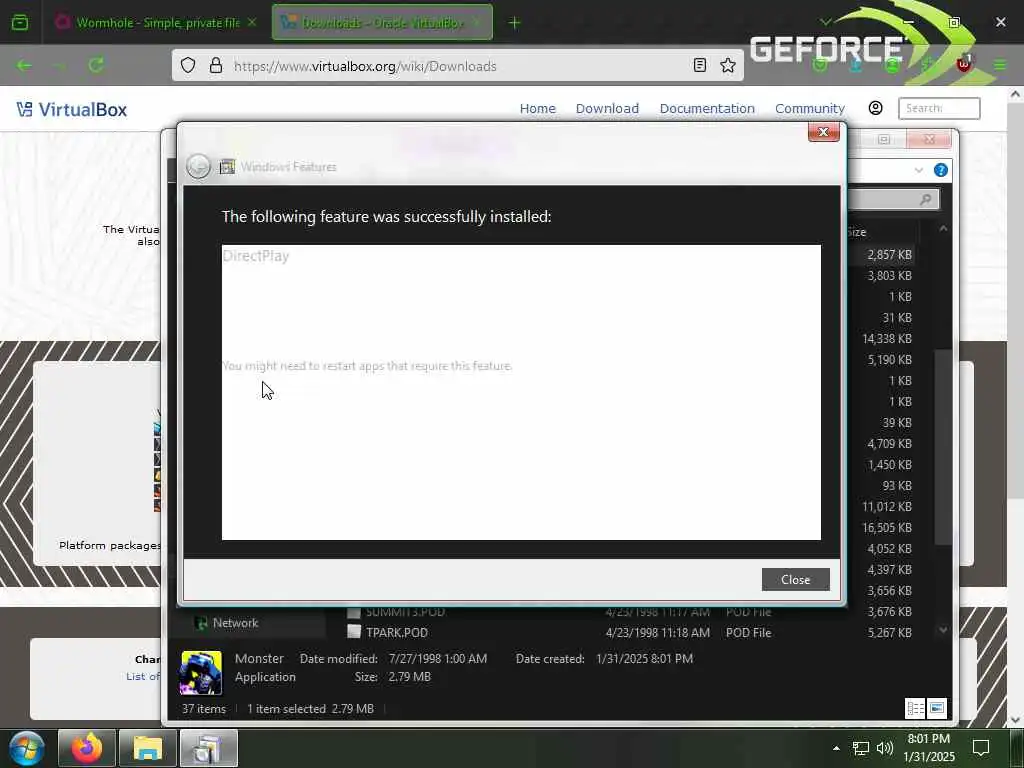Open the Firefox hamburger menu
This screenshot has width=1024, height=768.
pyautogui.click(x=1000, y=65)
